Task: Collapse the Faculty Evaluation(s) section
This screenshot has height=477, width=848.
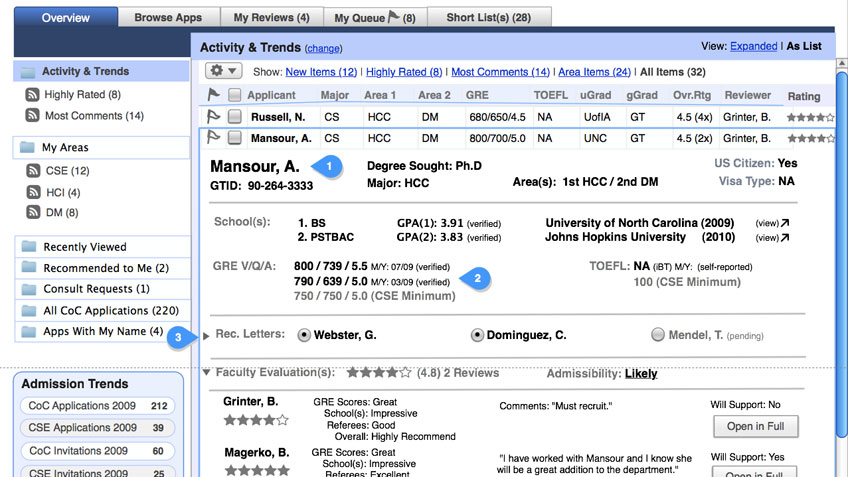Action: pos(207,373)
